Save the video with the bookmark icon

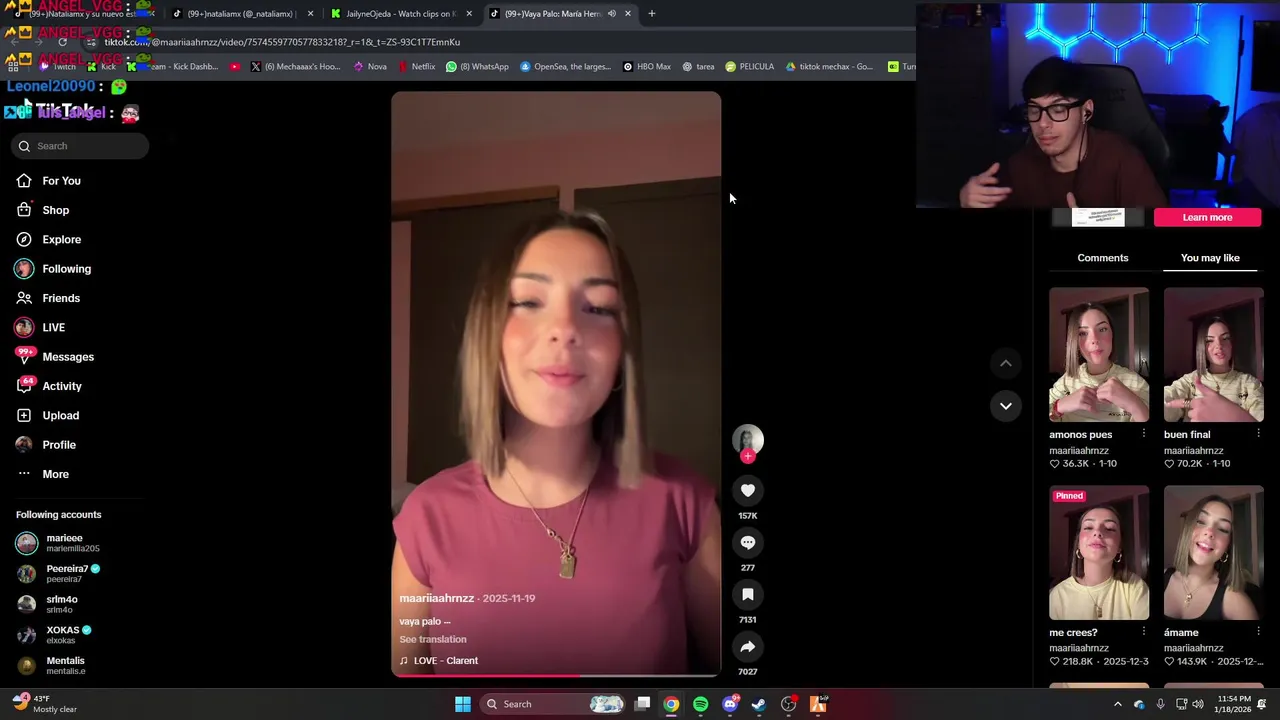[x=748, y=594]
